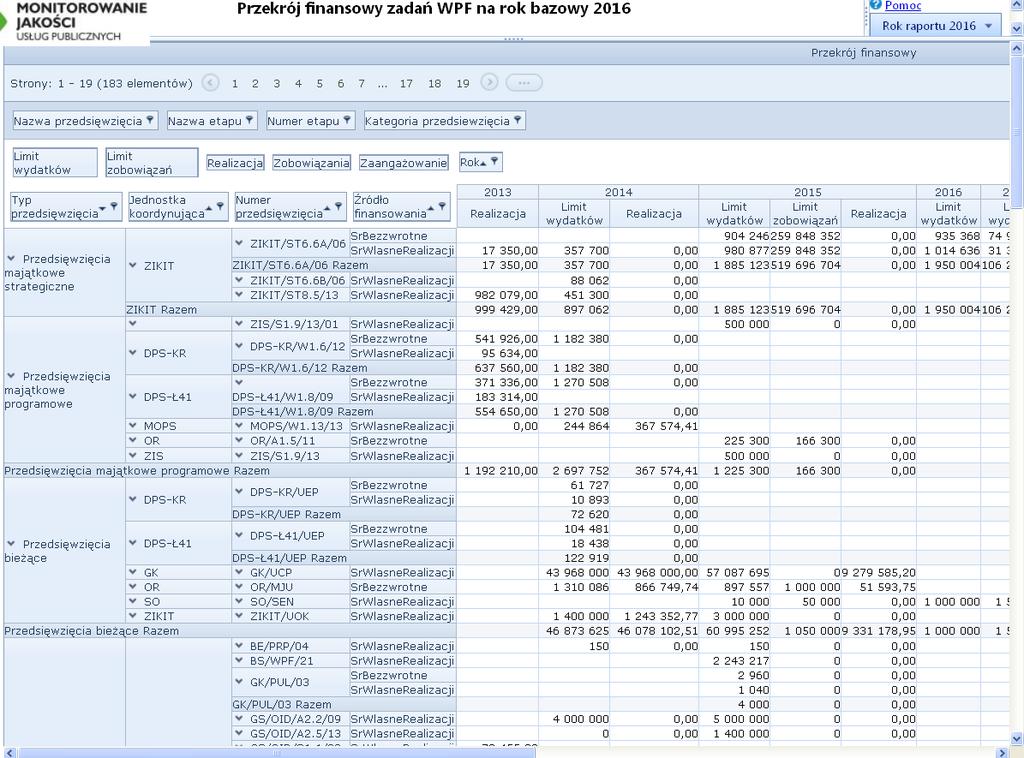This screenshot has height=758, width=1024.
Task: Collapse DPS-Ł41/UEP project row
Action: (x=239, y=536)
